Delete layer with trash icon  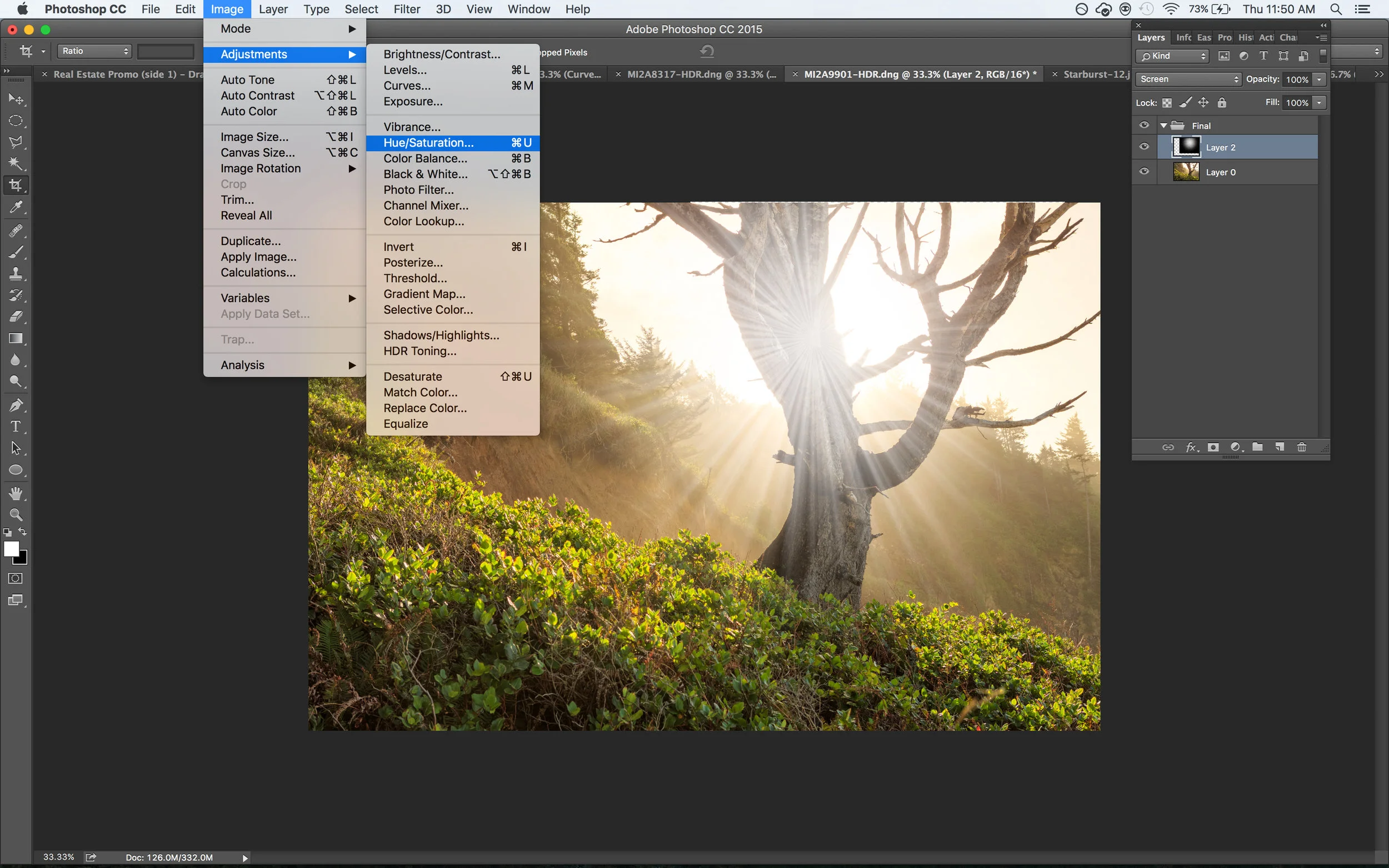tap(1302, 447)
